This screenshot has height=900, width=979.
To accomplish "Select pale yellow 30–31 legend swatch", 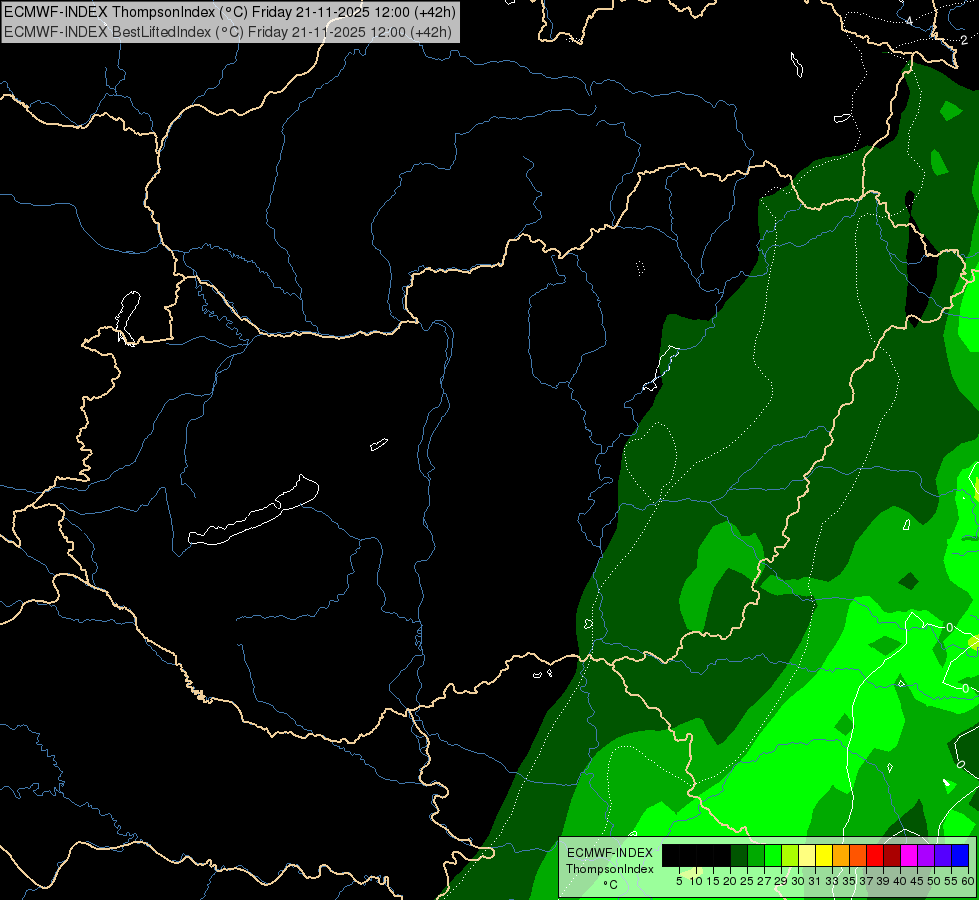I will tap(807, 855).
